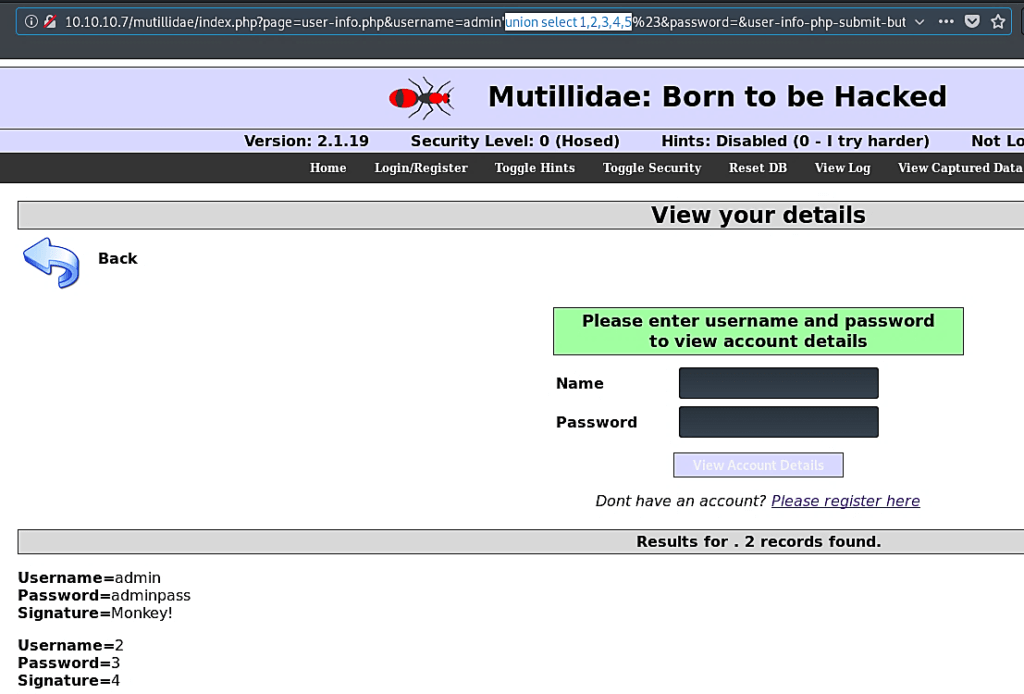
Task: Click the Name input field
Action: click(778, 383)
